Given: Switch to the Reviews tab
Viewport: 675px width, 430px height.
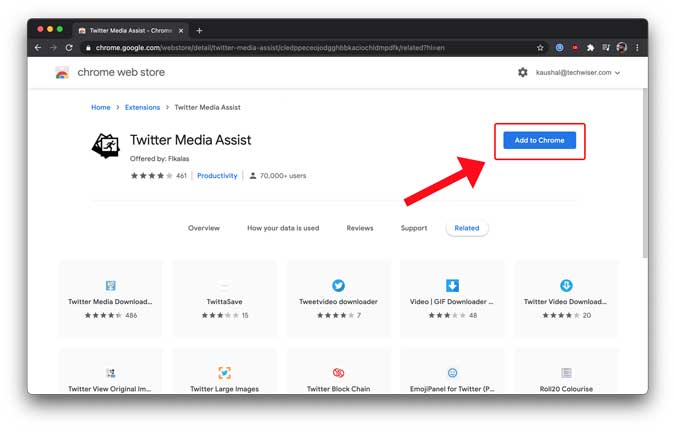Looking at the screenshot, I should [x=360, y=228].
